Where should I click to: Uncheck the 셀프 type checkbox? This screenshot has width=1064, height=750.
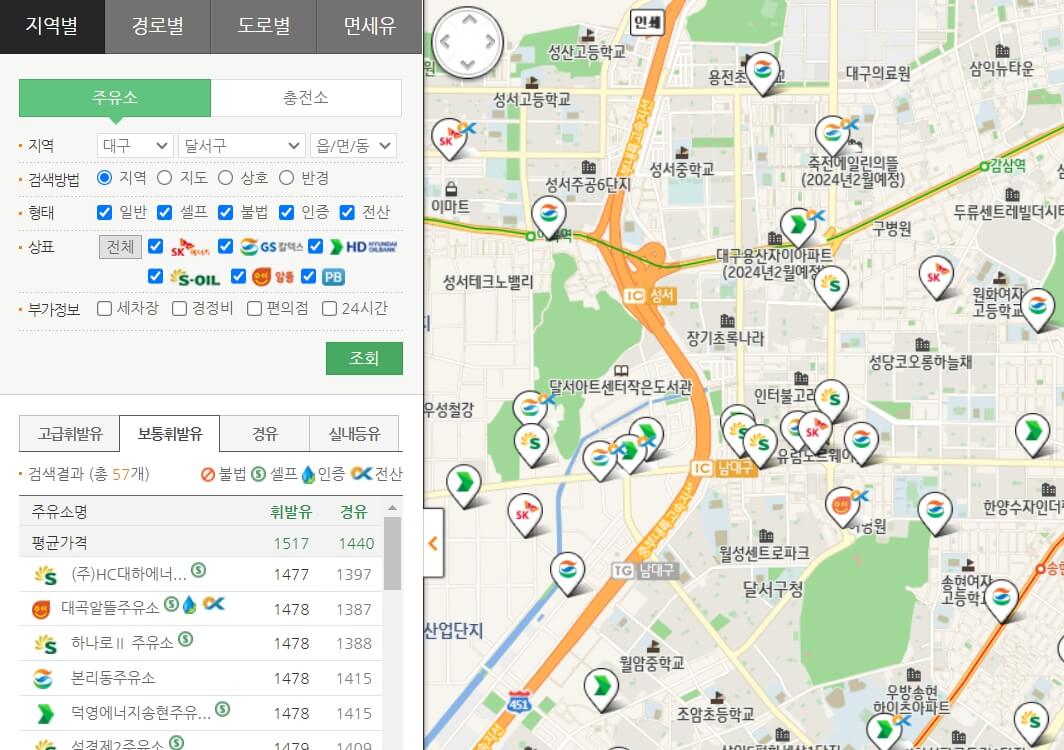(164, 212)
